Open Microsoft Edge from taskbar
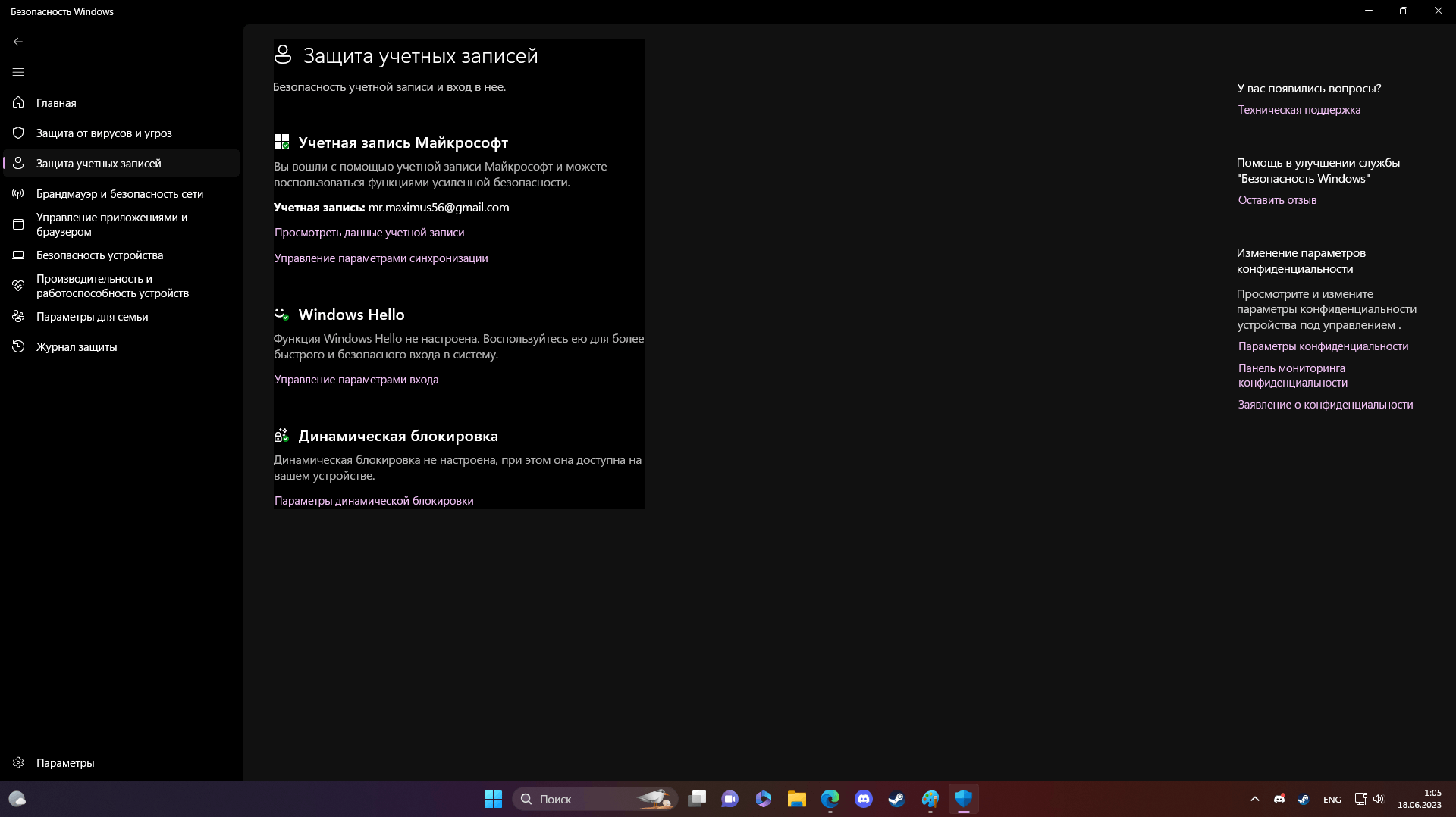 click(830, 799)
